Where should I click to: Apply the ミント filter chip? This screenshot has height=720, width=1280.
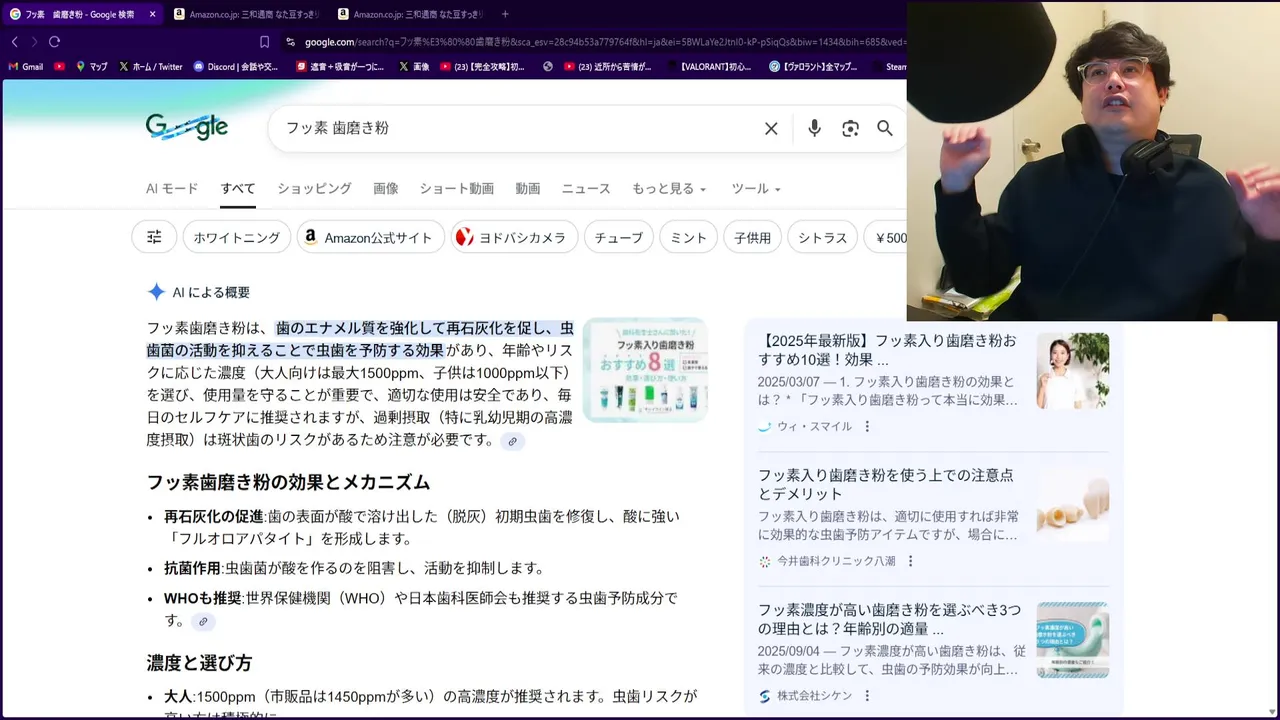click(x=688, y=237)
